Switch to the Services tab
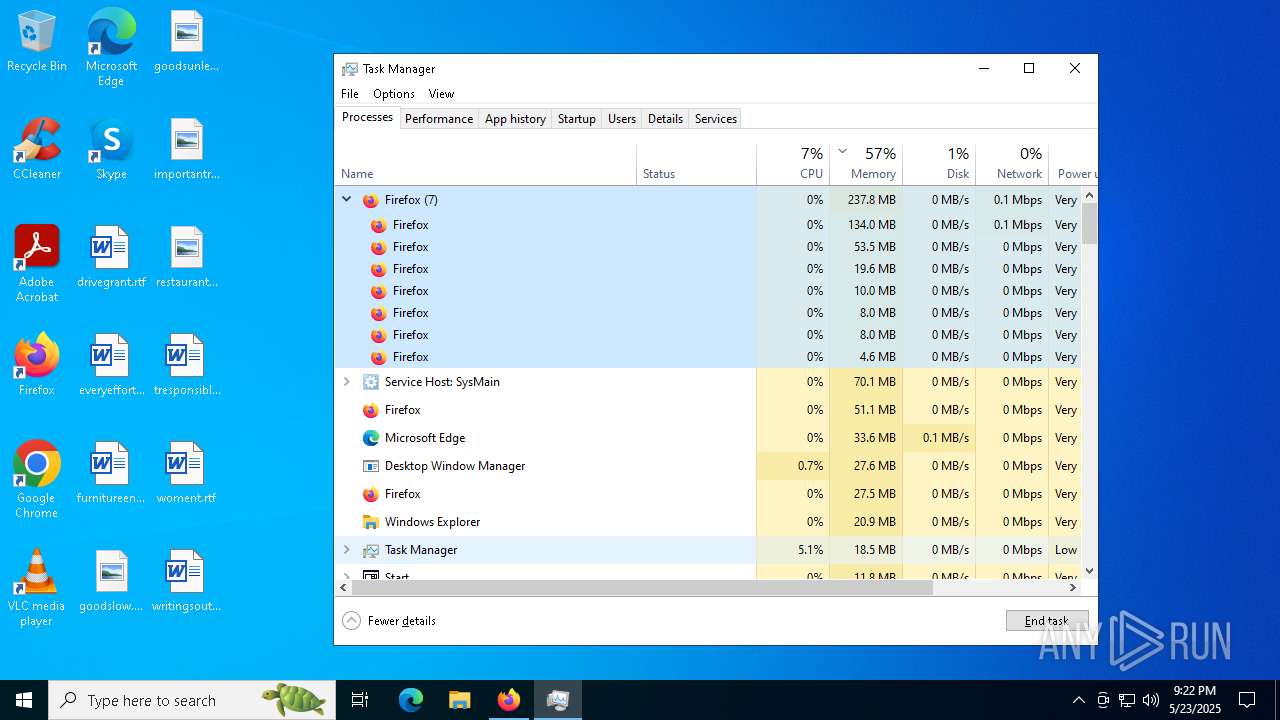The height and width of the screenshot is (720, 1280). pos(716,118)
